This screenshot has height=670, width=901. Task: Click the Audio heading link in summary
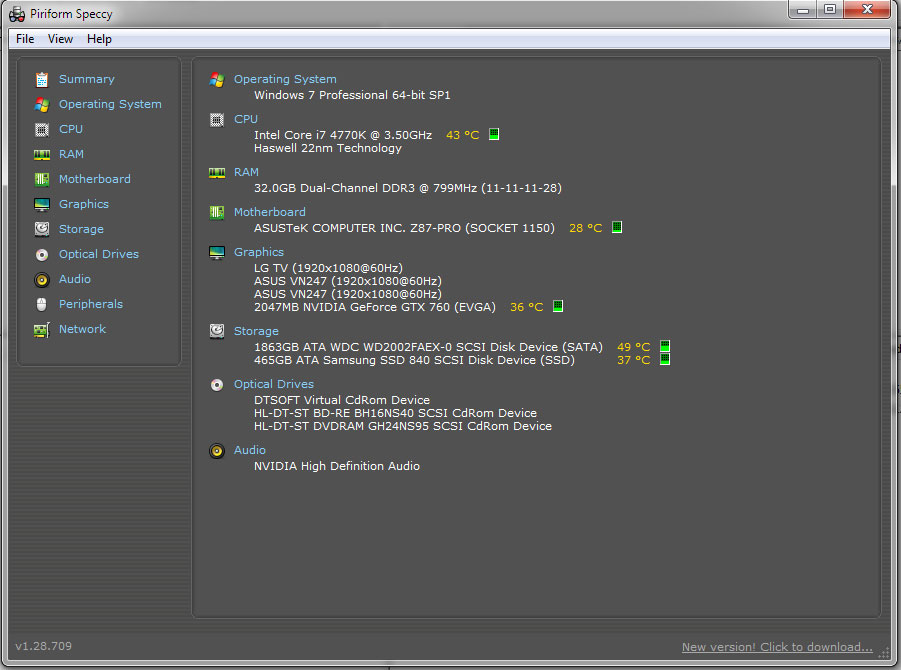[249, 450]
